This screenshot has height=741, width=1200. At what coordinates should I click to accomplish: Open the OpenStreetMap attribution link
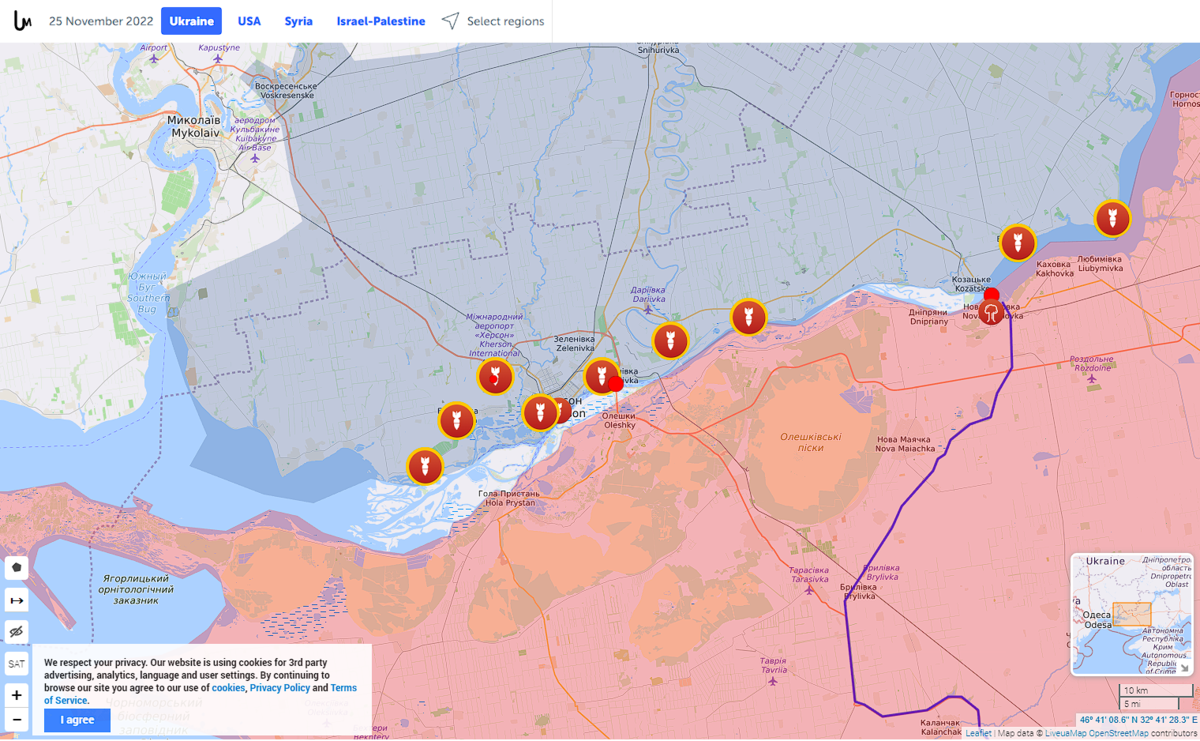point(1119,734)
